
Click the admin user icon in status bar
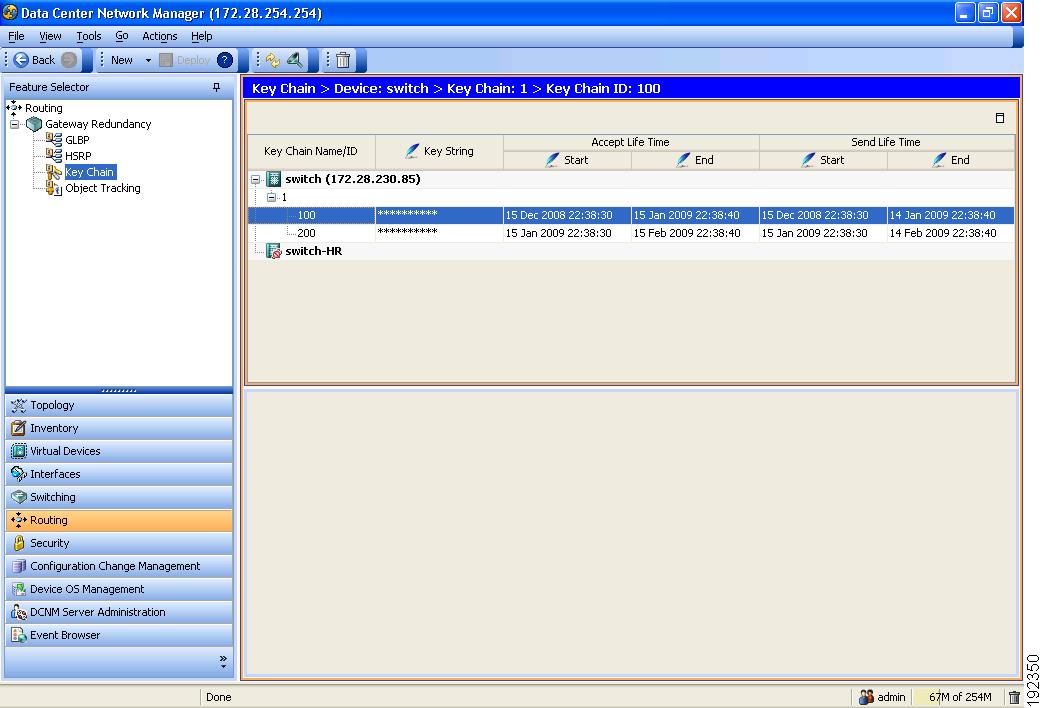[x=864, y=697]
